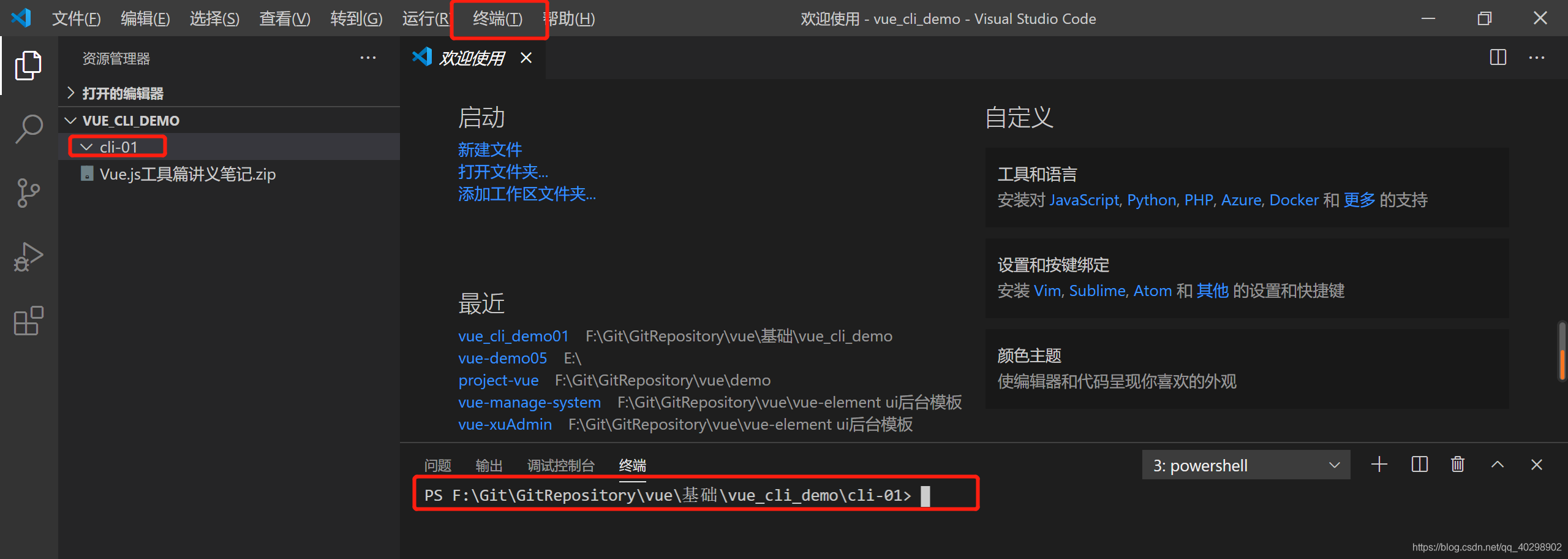Open explorer panel more actions (three dots)
1568x559 pixels.
(x=368, y=58)
